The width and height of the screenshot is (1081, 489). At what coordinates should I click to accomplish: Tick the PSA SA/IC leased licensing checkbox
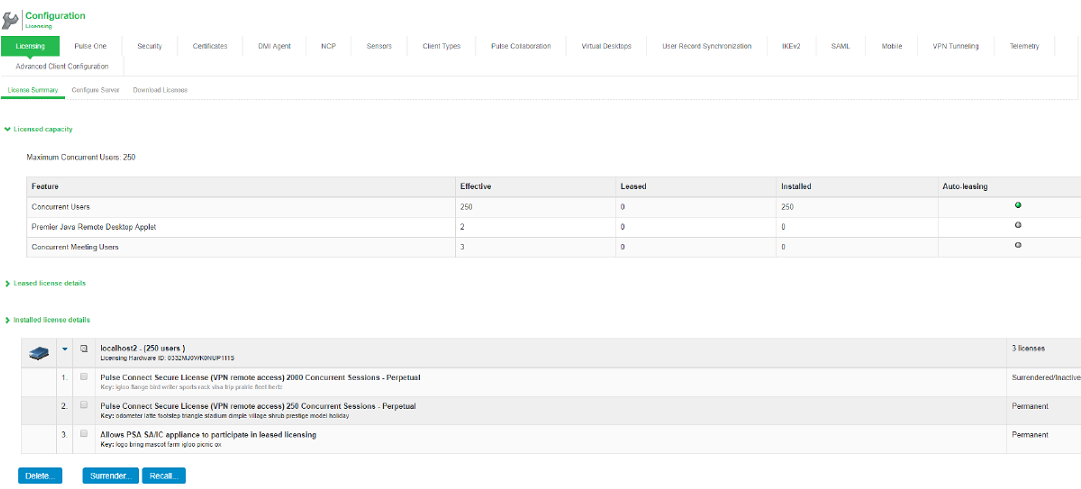pyautogui.click(x=84, y=435)
